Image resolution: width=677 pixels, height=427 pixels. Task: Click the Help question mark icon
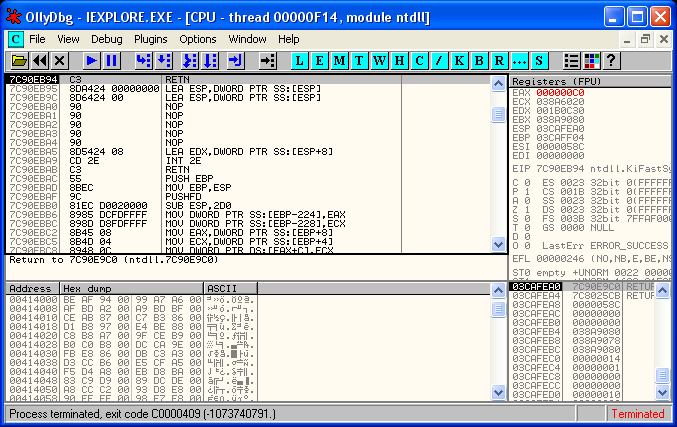611,61
